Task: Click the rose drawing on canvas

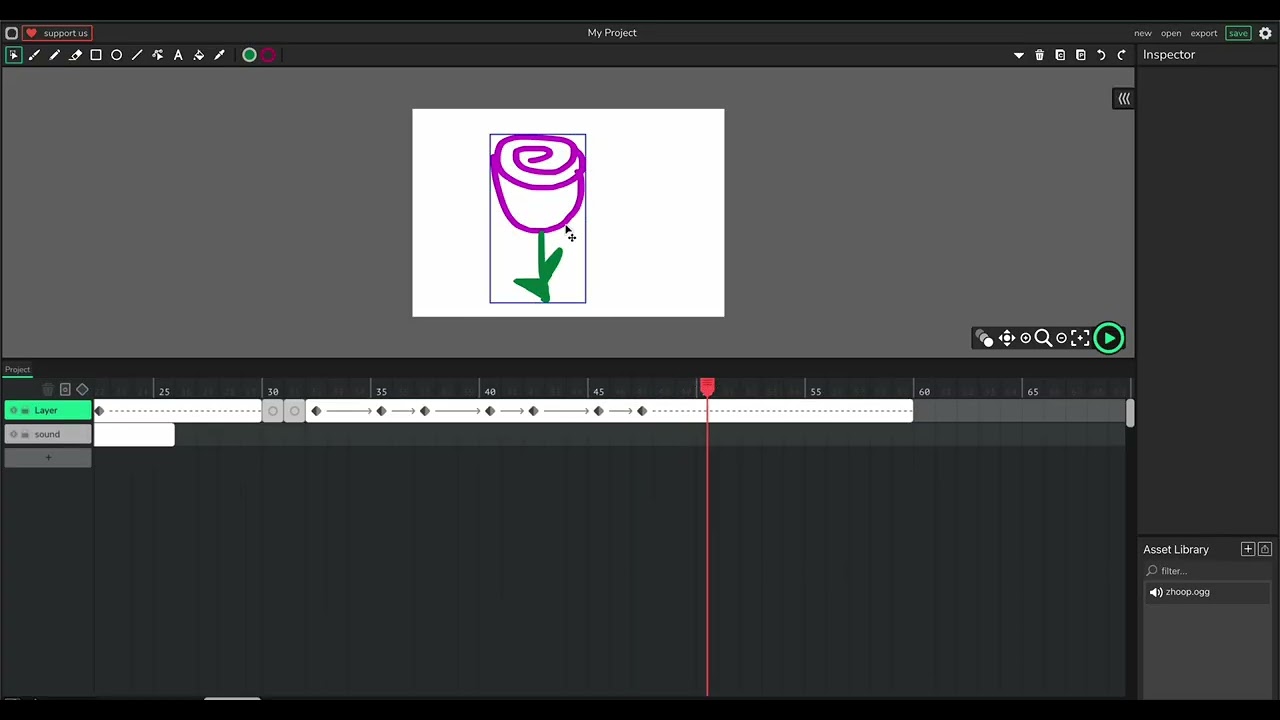Action: click(538, 218)
